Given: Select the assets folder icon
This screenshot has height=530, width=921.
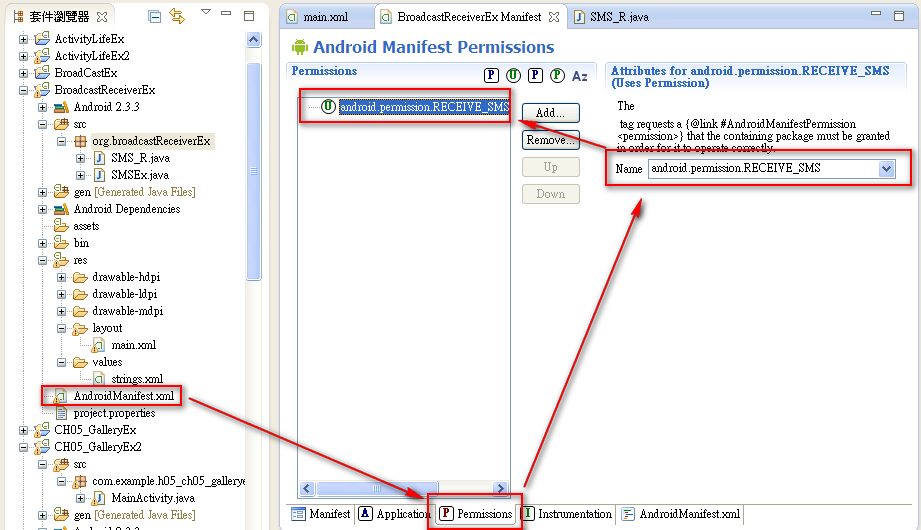Looking at the screenshot, I should 61,226.
